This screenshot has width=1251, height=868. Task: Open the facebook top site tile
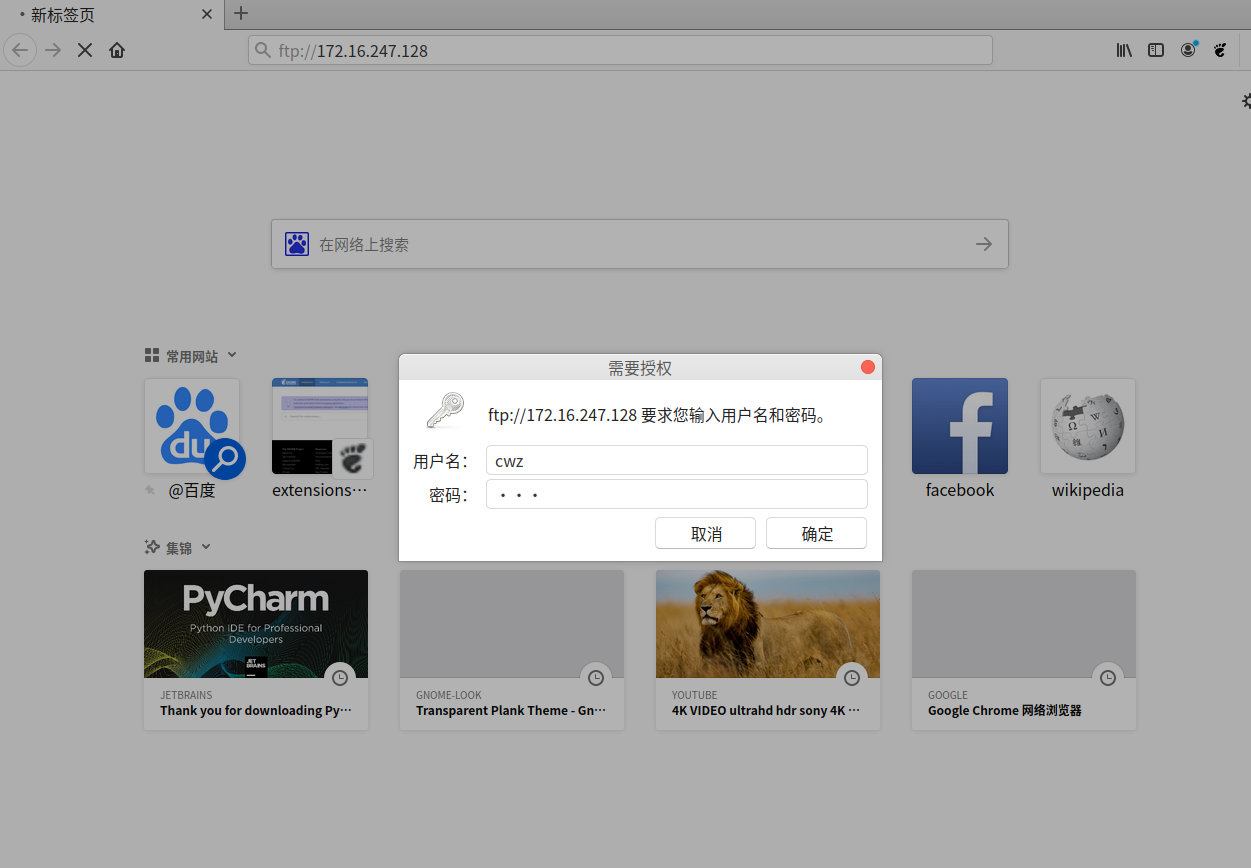tap(959, 438)
